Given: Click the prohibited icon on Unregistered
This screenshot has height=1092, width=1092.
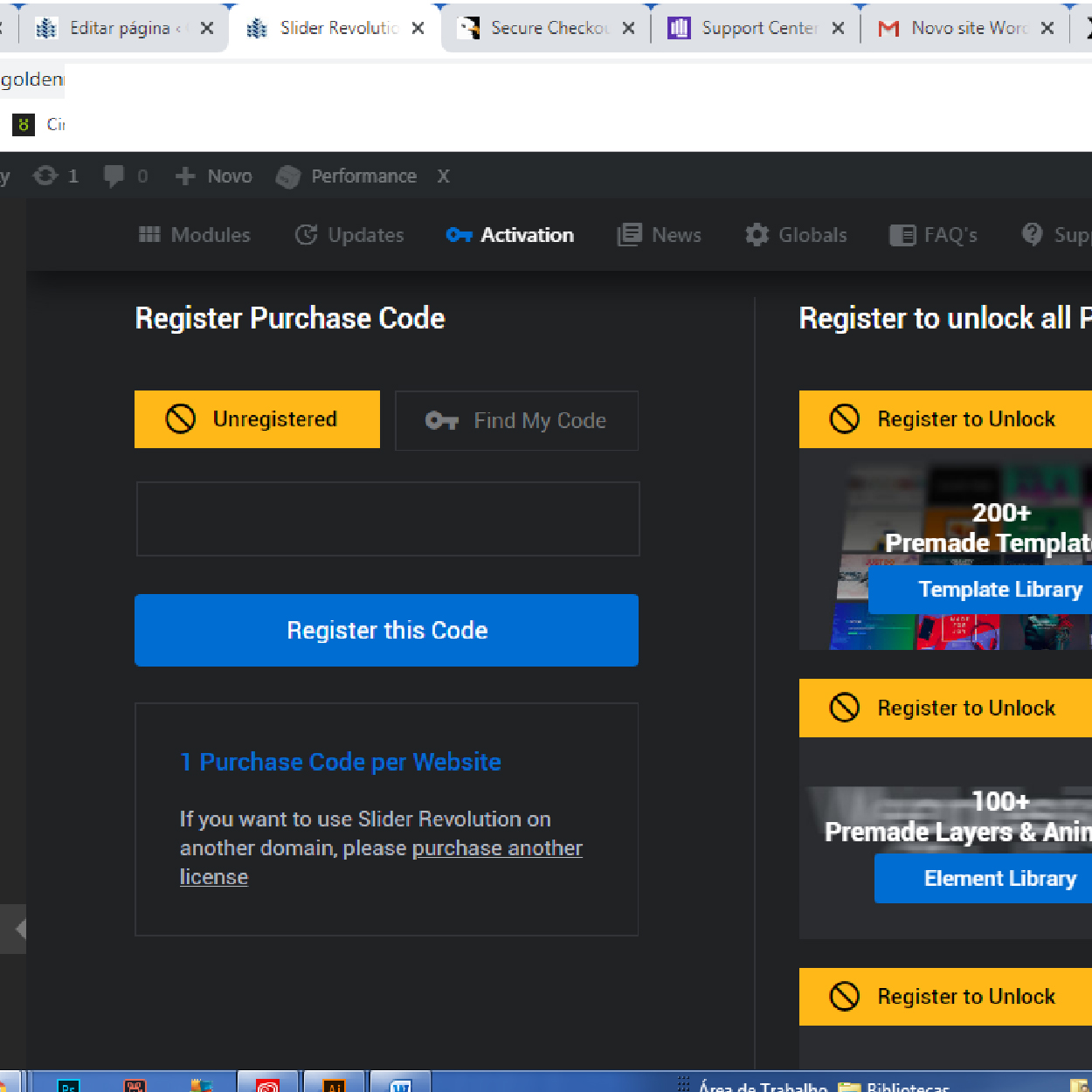Looking at the screenshot, I should 181,419.
